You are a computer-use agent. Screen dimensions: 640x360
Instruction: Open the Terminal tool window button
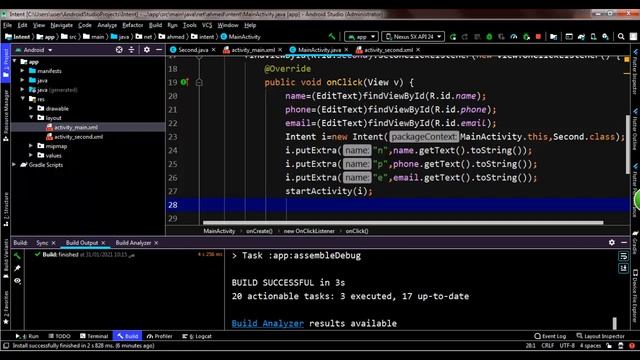pyautogui.click(x=94, y=336)
